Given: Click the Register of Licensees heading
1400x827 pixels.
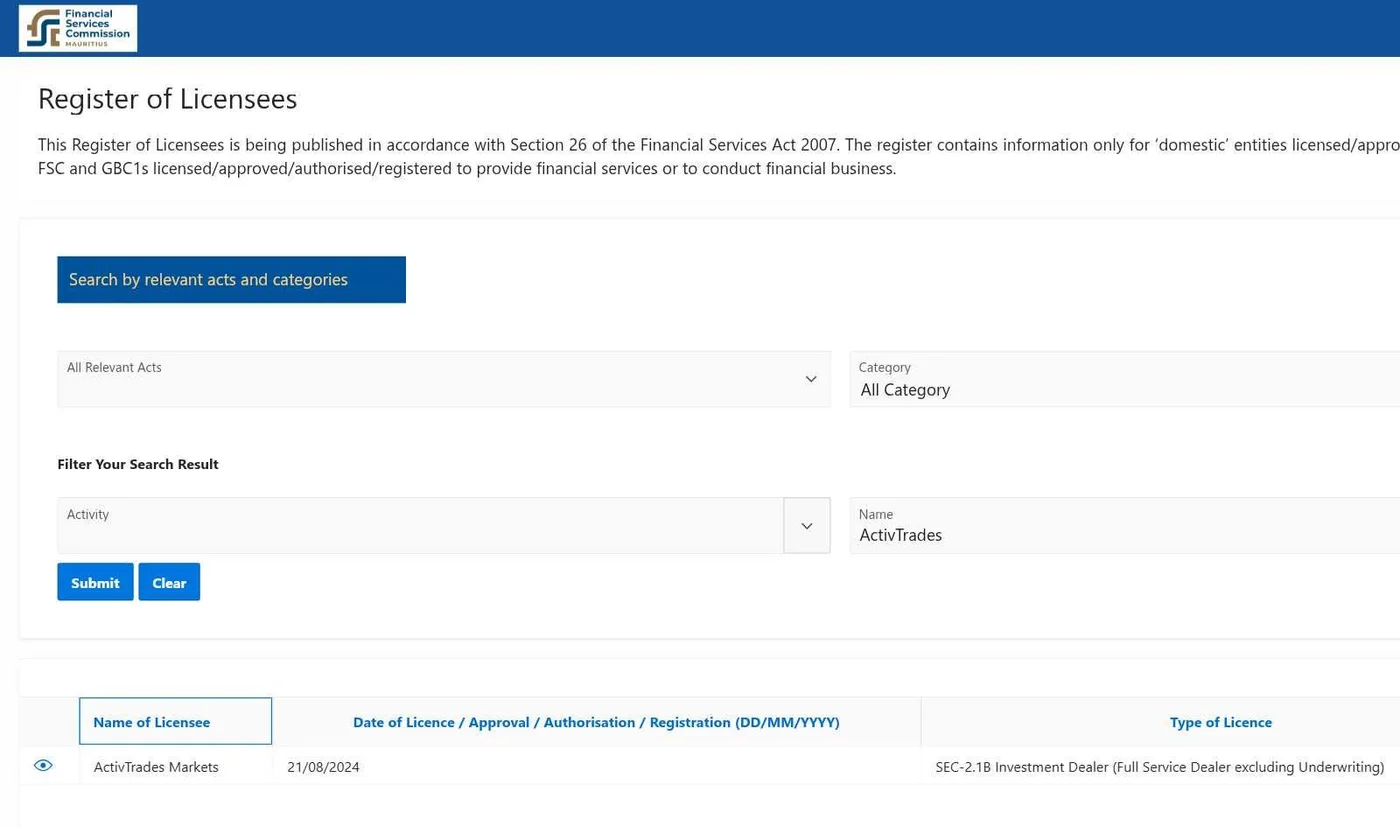Looking at the screenshot, I should click(167, 99).
